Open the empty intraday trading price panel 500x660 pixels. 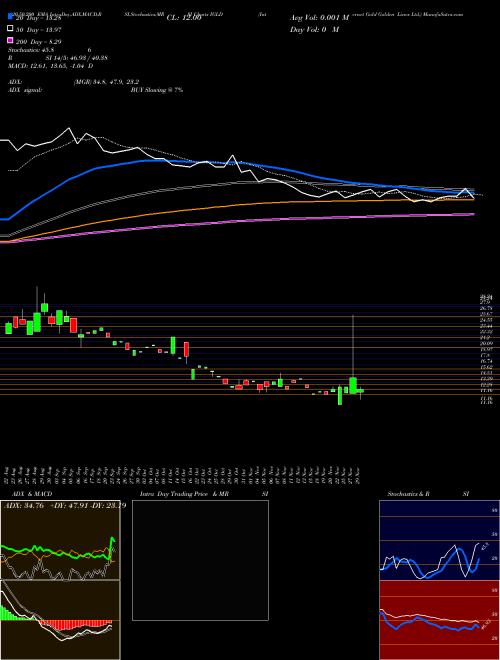(x=200, y=560)
